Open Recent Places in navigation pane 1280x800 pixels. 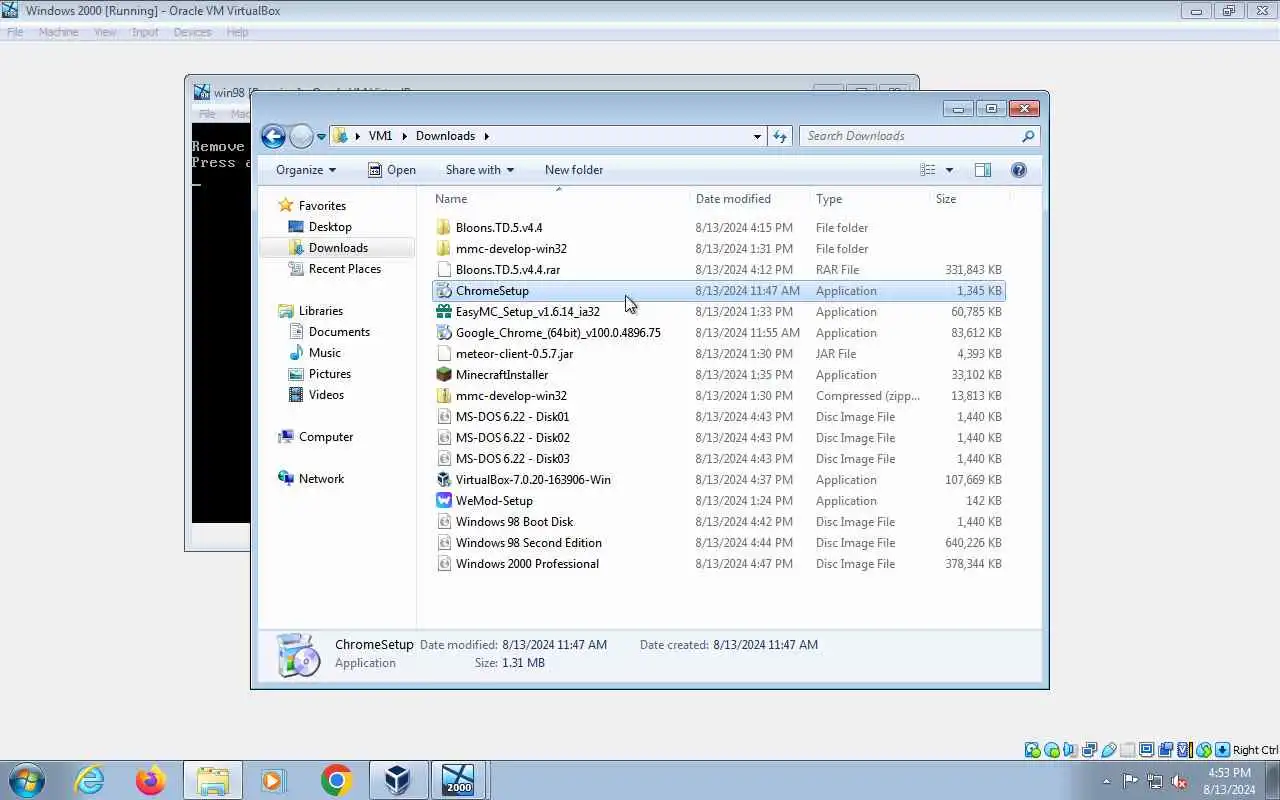click(345, 269)
